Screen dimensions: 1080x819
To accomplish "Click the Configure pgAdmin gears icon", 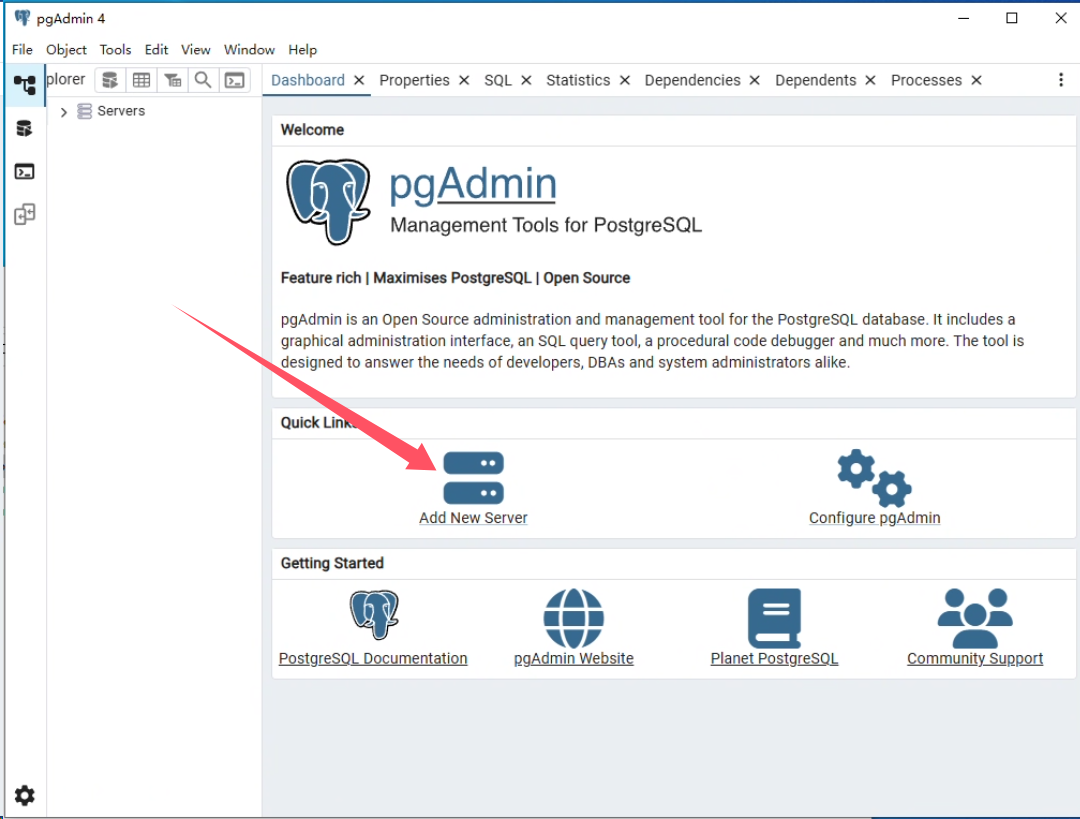I will click(x=874, y=477).
